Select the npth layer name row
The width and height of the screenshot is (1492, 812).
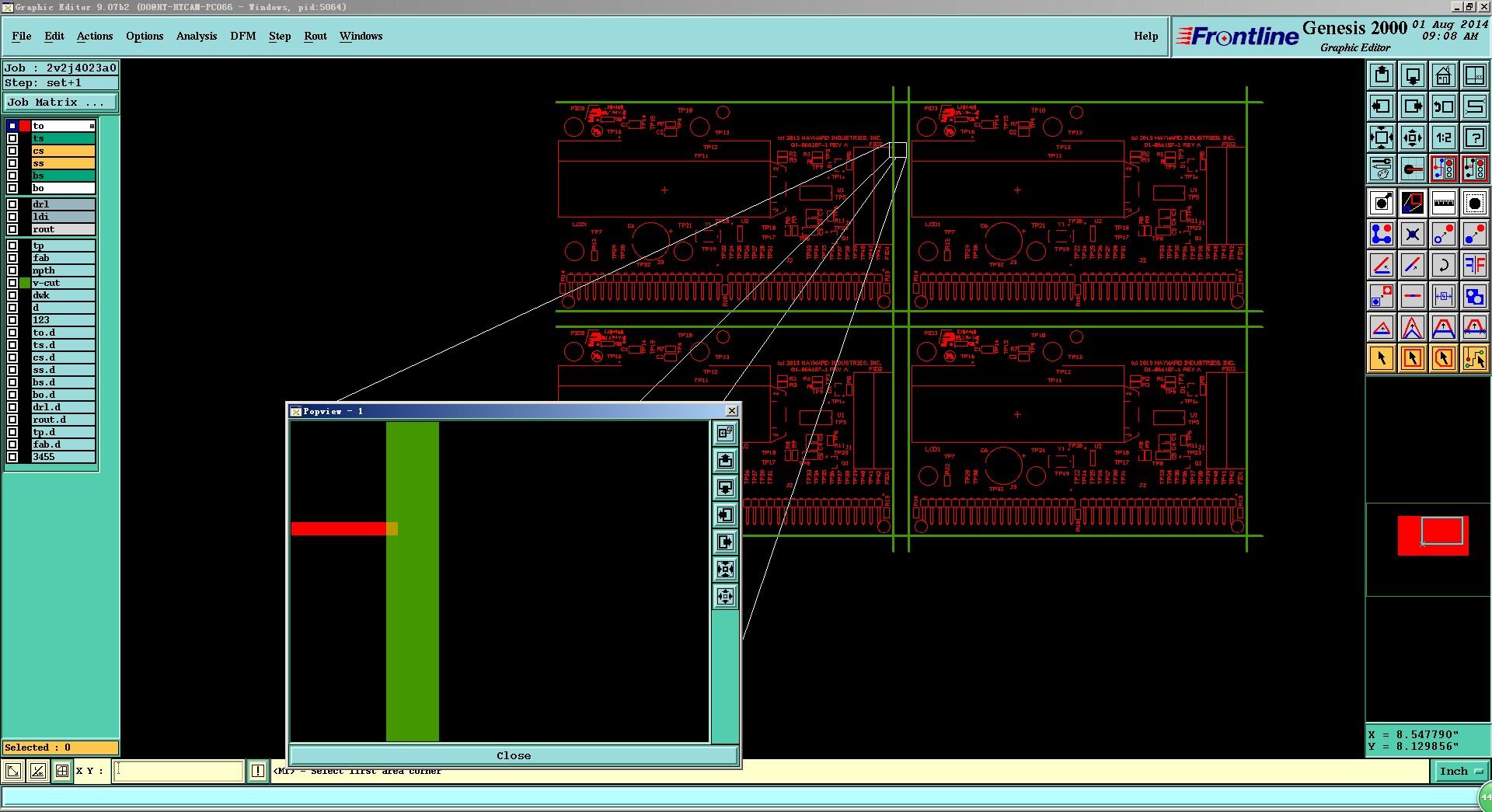click(x=63, y=270)
